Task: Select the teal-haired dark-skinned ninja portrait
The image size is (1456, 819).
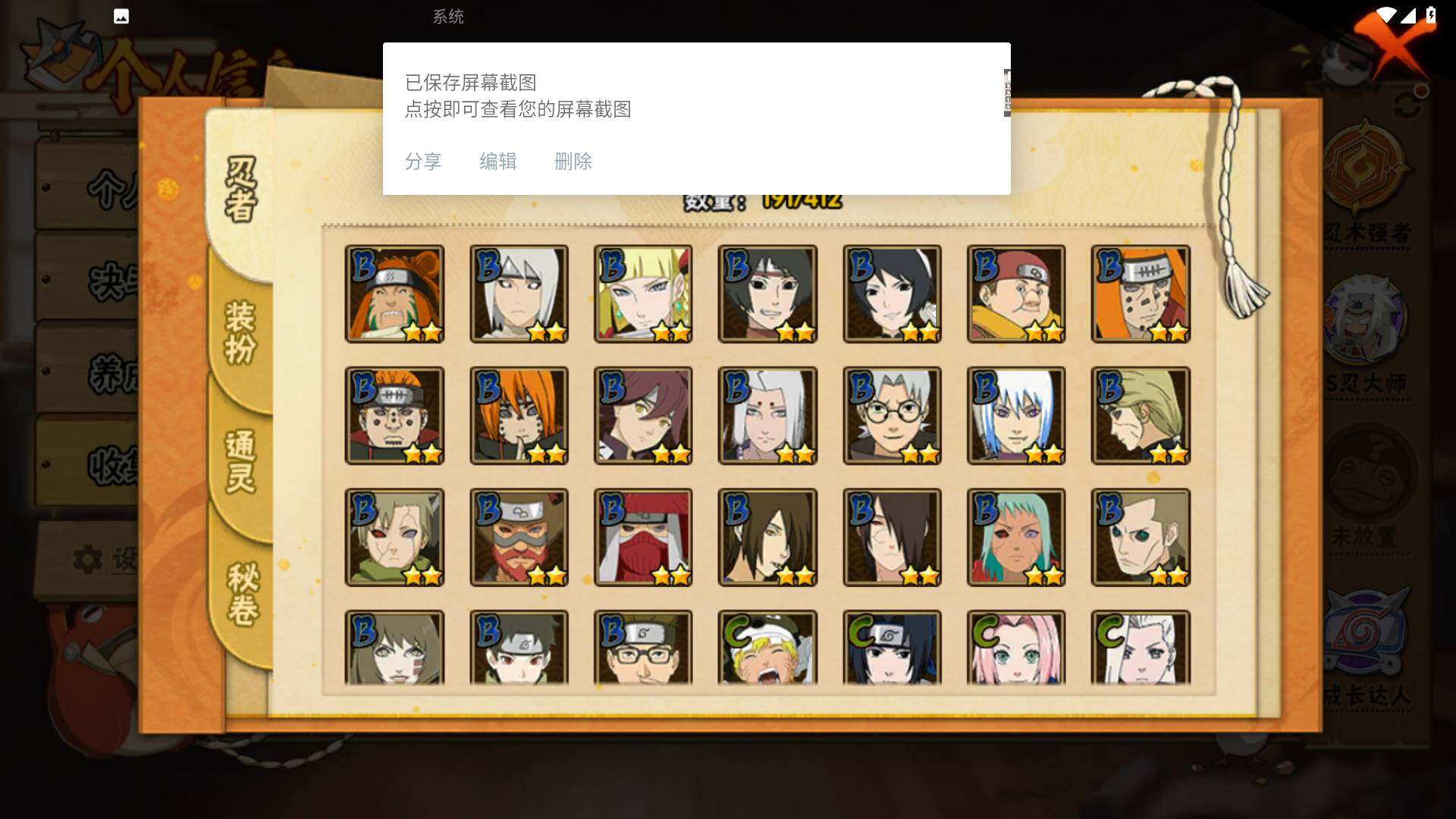Action: pos(1016,538)
